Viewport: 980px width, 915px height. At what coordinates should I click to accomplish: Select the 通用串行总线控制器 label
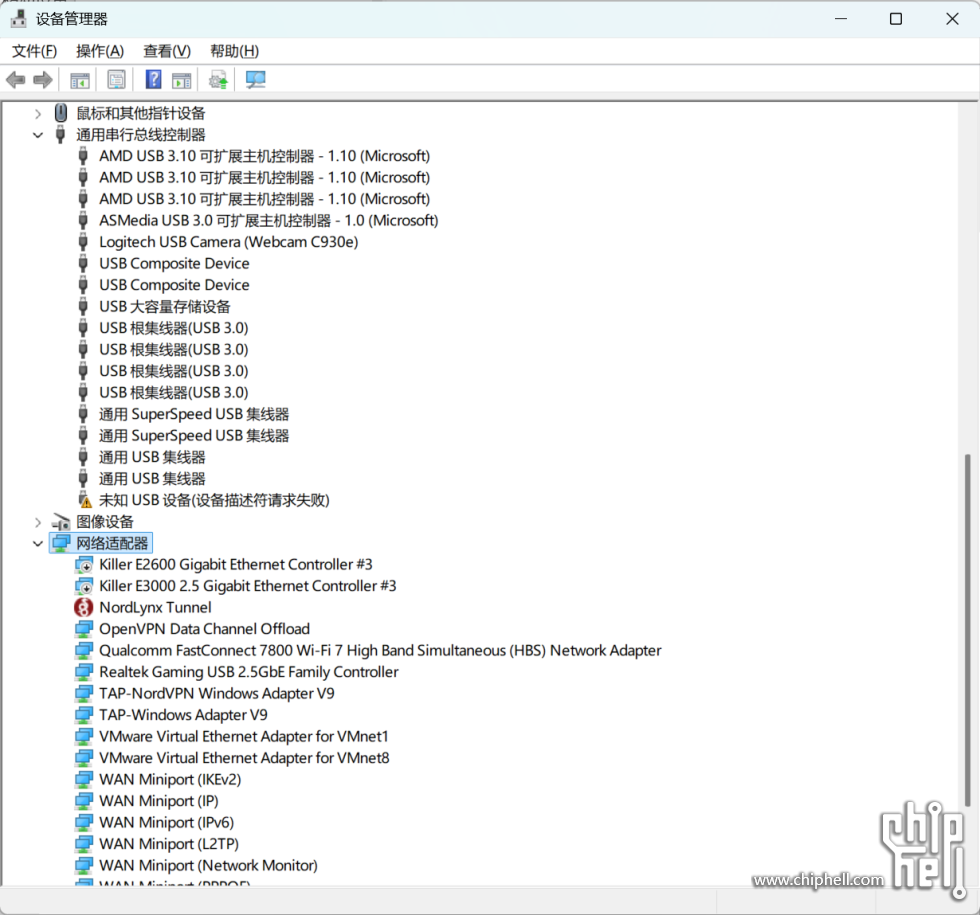[141, 135]
